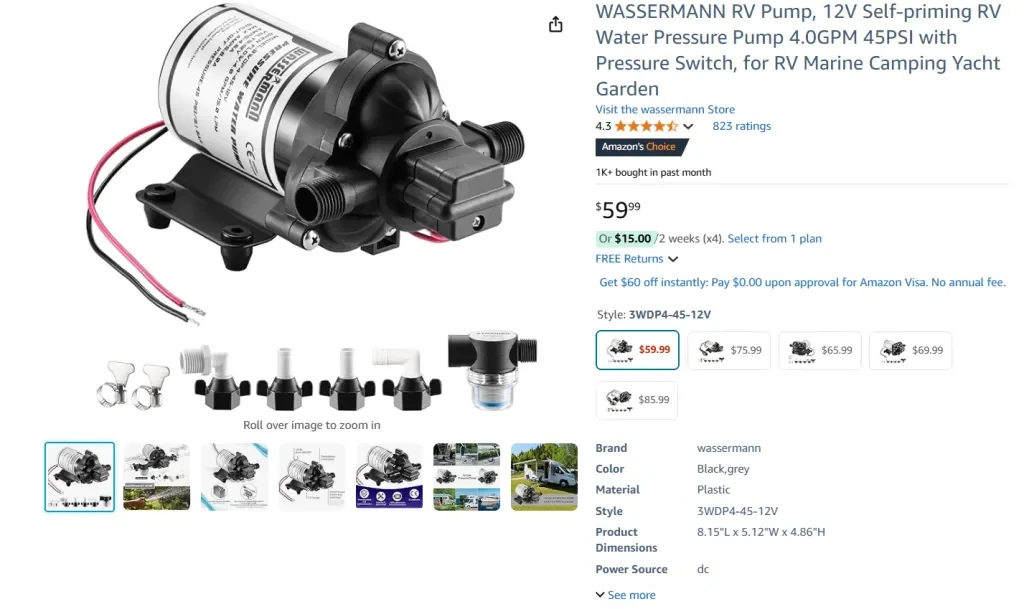Show the first pump thumbnail image
The height and width of the screenshot is (609, 1024).
tap(80, 477)
